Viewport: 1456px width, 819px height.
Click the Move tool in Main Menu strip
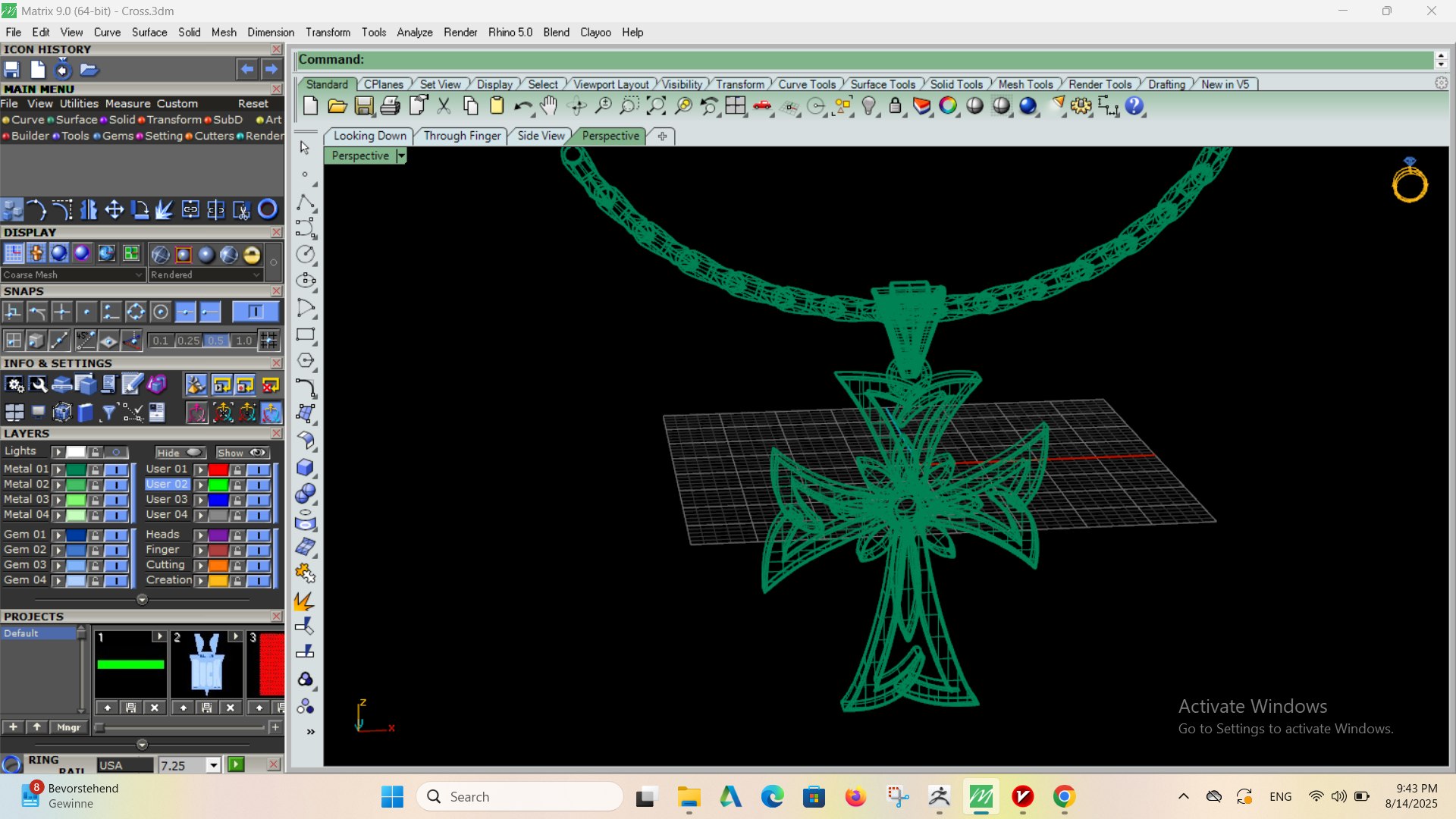pyautogui.click(x=115, y=209)
